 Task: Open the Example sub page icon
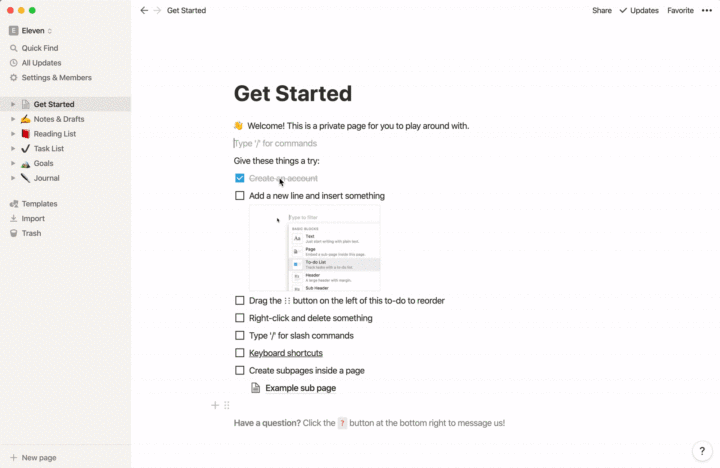[256, 388]
